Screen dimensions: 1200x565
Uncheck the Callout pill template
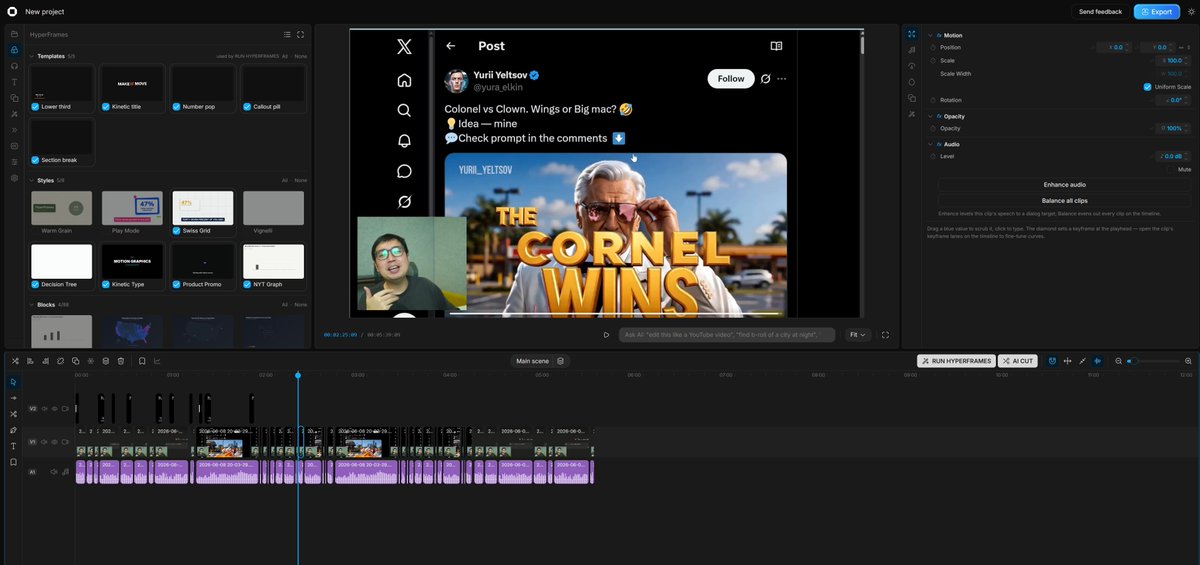coord(246,106)
